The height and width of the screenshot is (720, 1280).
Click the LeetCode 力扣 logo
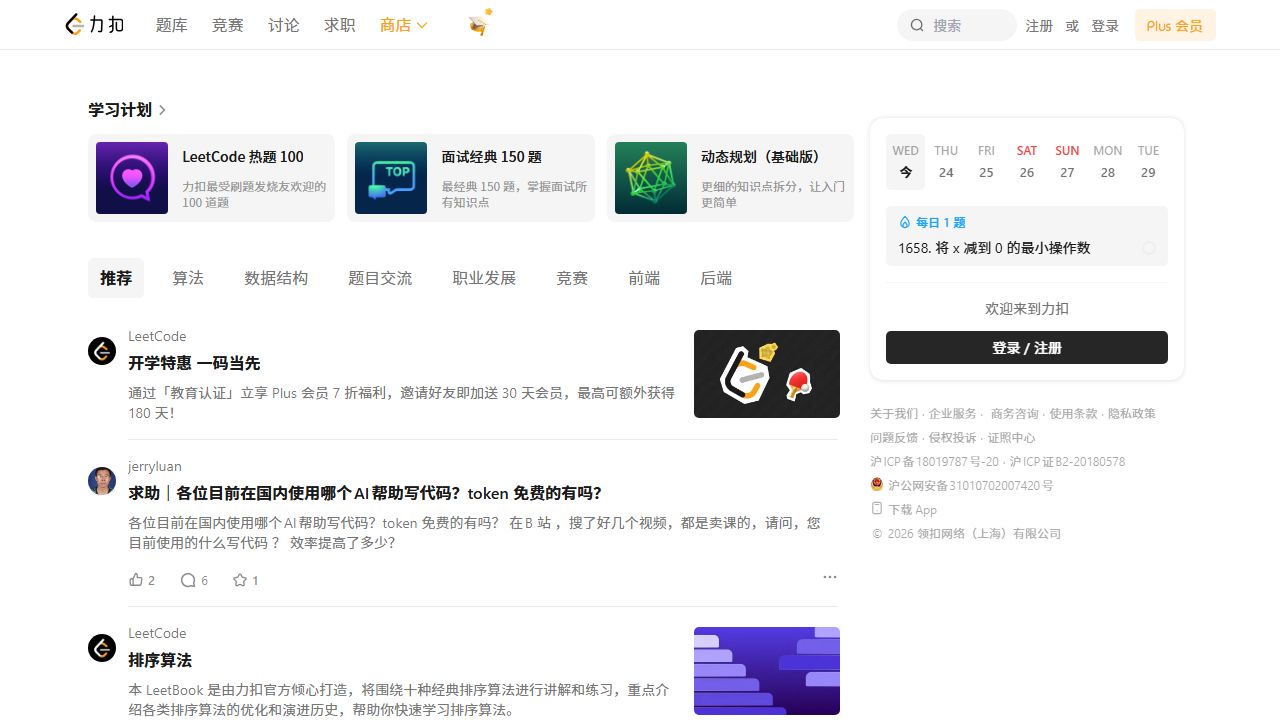tap(95, 25)
